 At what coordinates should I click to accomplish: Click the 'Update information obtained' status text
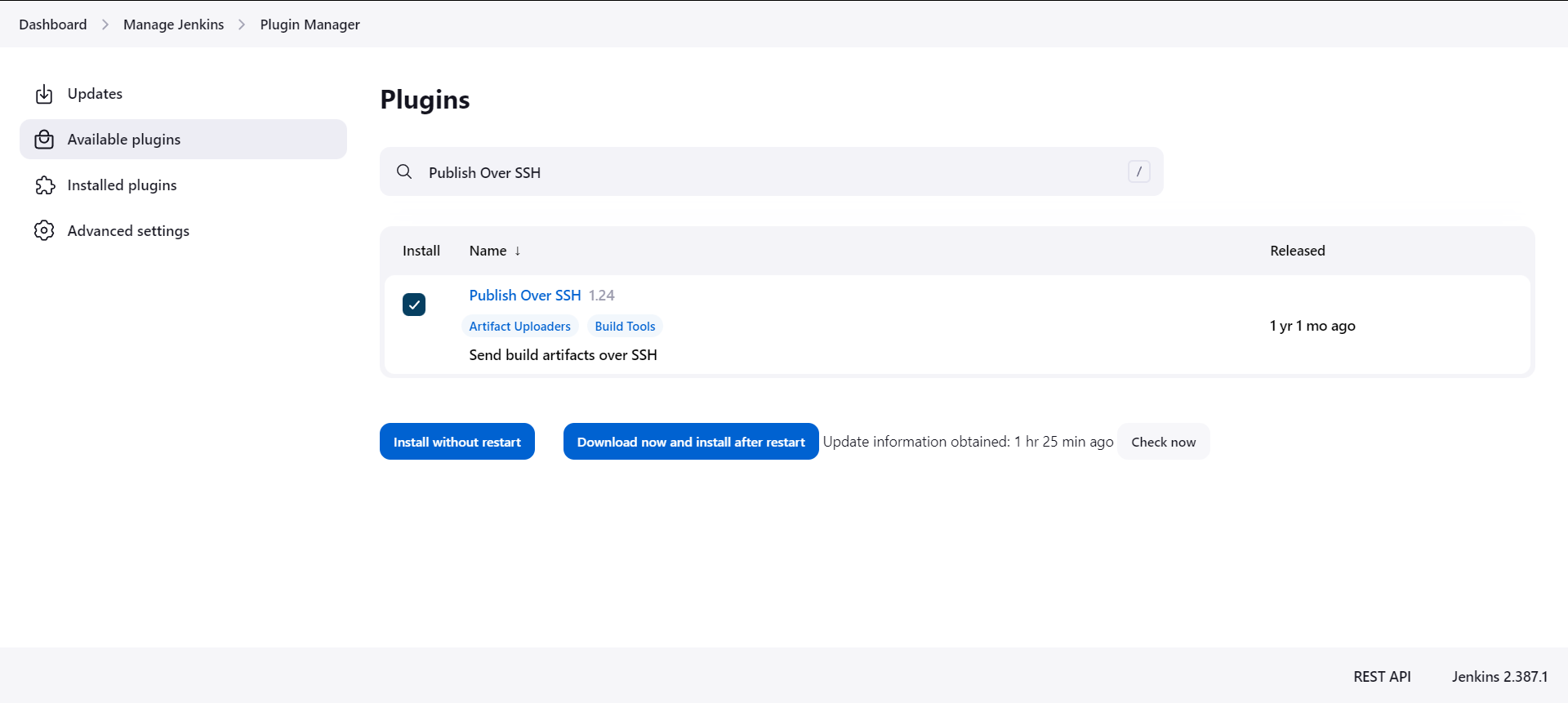pos(968,442)
